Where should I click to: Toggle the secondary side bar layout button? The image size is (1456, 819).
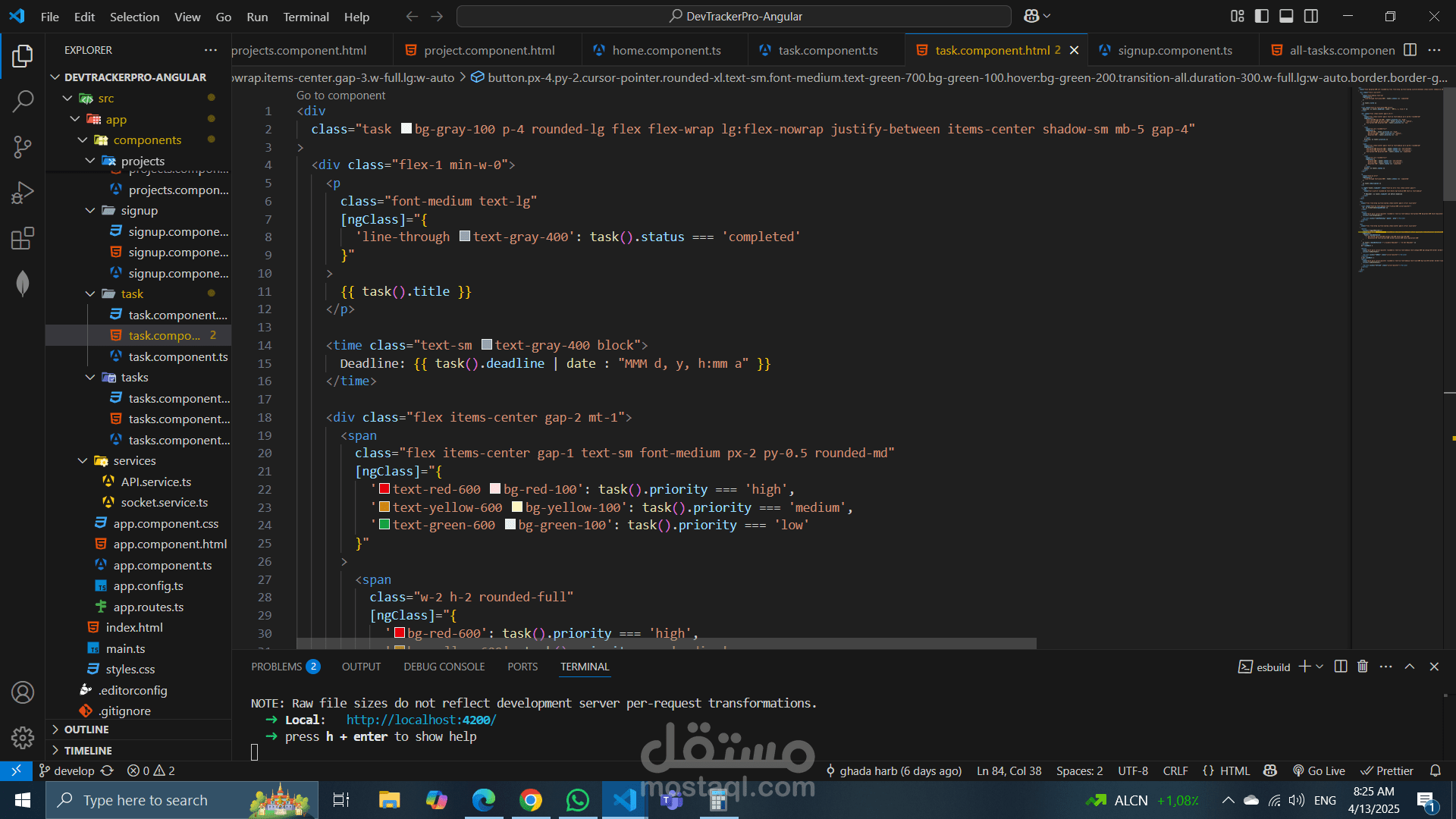[1311, 16]
